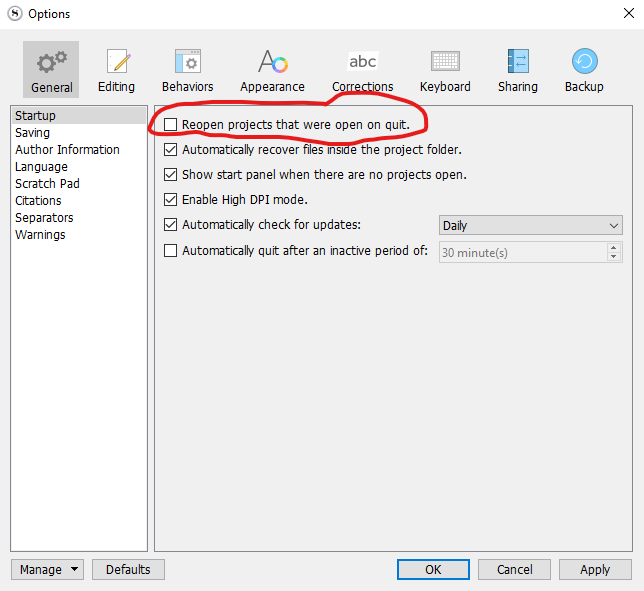
Task: Expand the Daily update frequency dropdown
Action: [530, 226]
